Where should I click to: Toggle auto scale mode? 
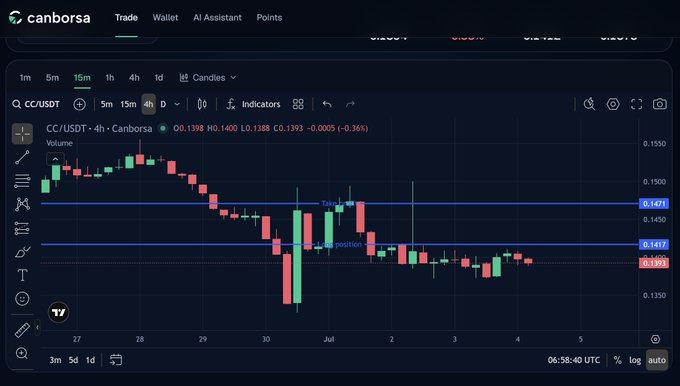point(657,360)
